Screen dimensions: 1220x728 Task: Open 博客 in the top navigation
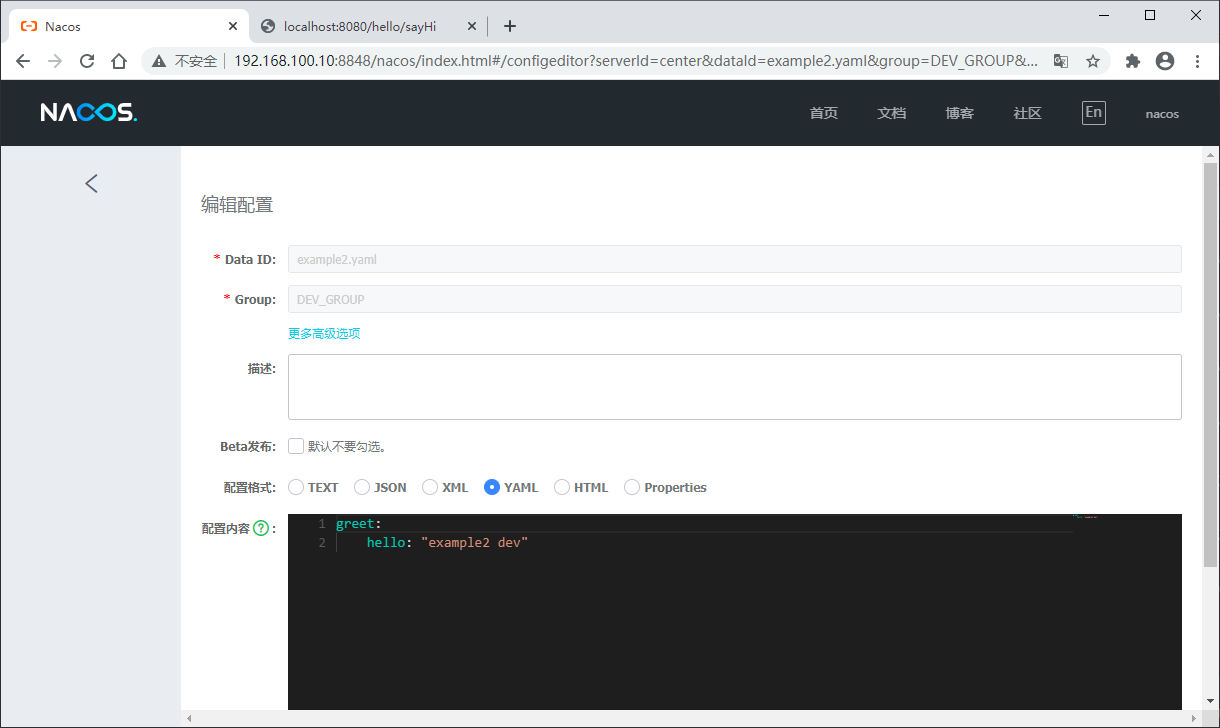pos(960,113)
